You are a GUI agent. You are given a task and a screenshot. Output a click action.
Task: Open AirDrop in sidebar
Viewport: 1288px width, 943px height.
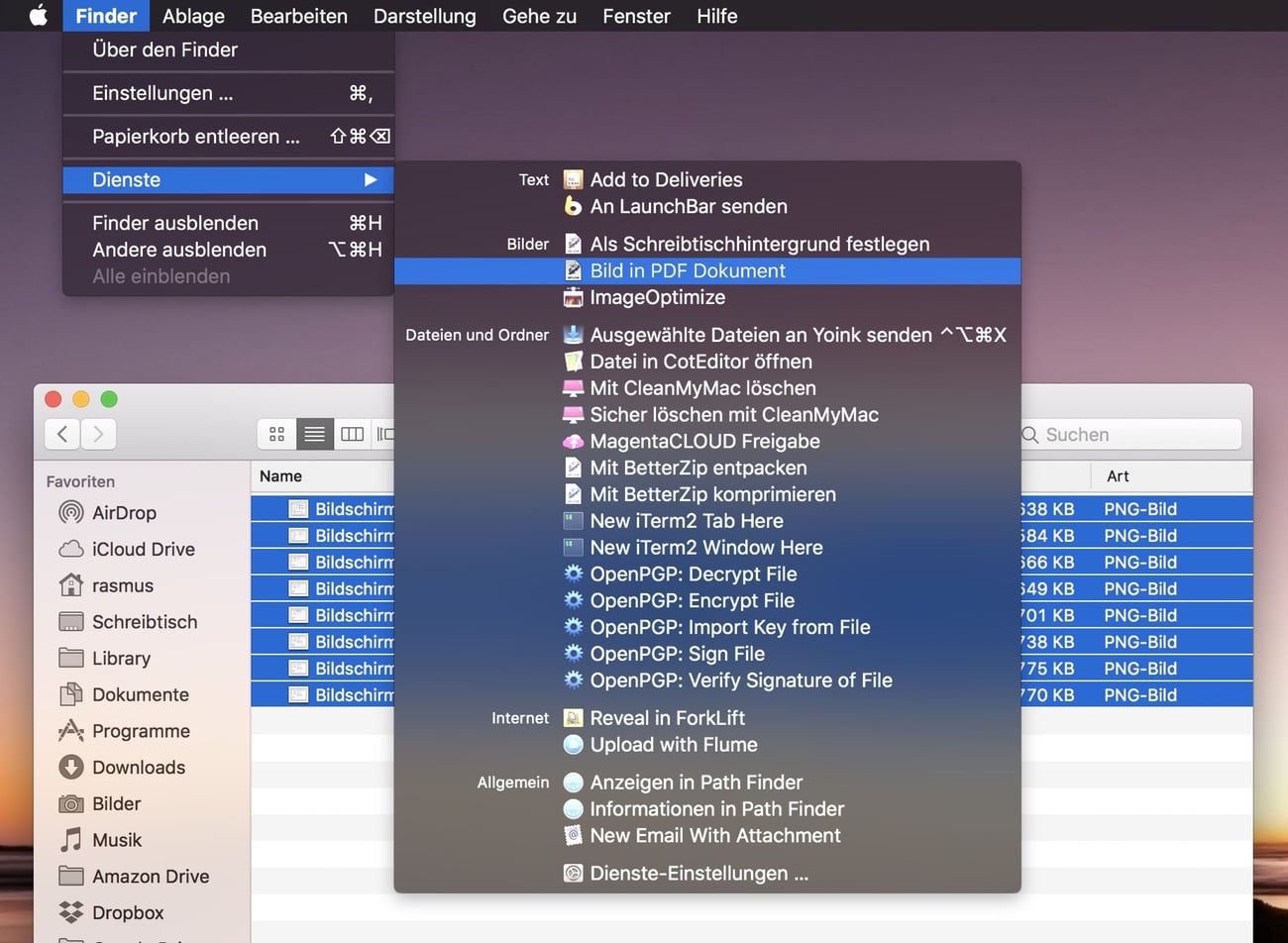click(142, 513)
